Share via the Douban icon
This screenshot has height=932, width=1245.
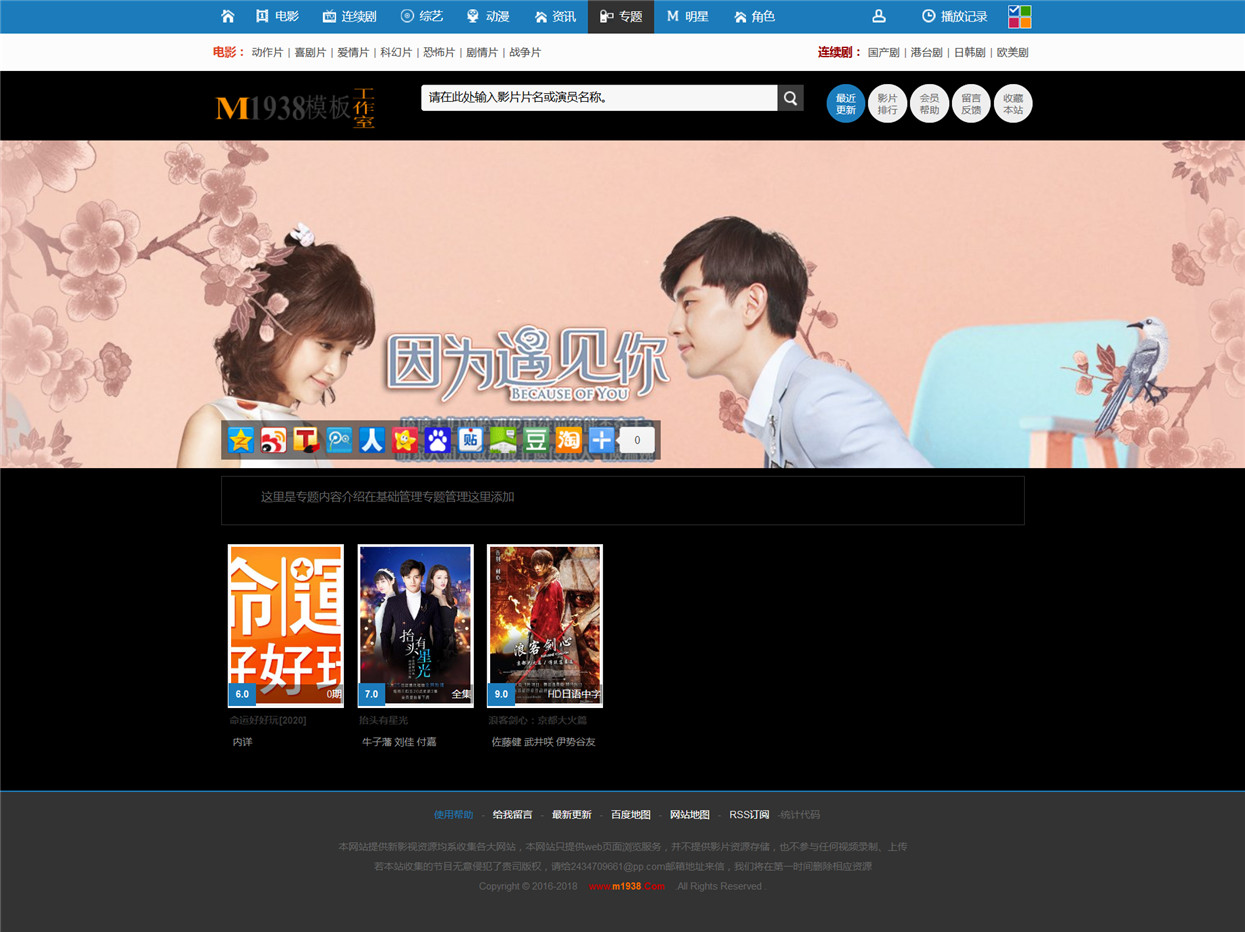536,440
